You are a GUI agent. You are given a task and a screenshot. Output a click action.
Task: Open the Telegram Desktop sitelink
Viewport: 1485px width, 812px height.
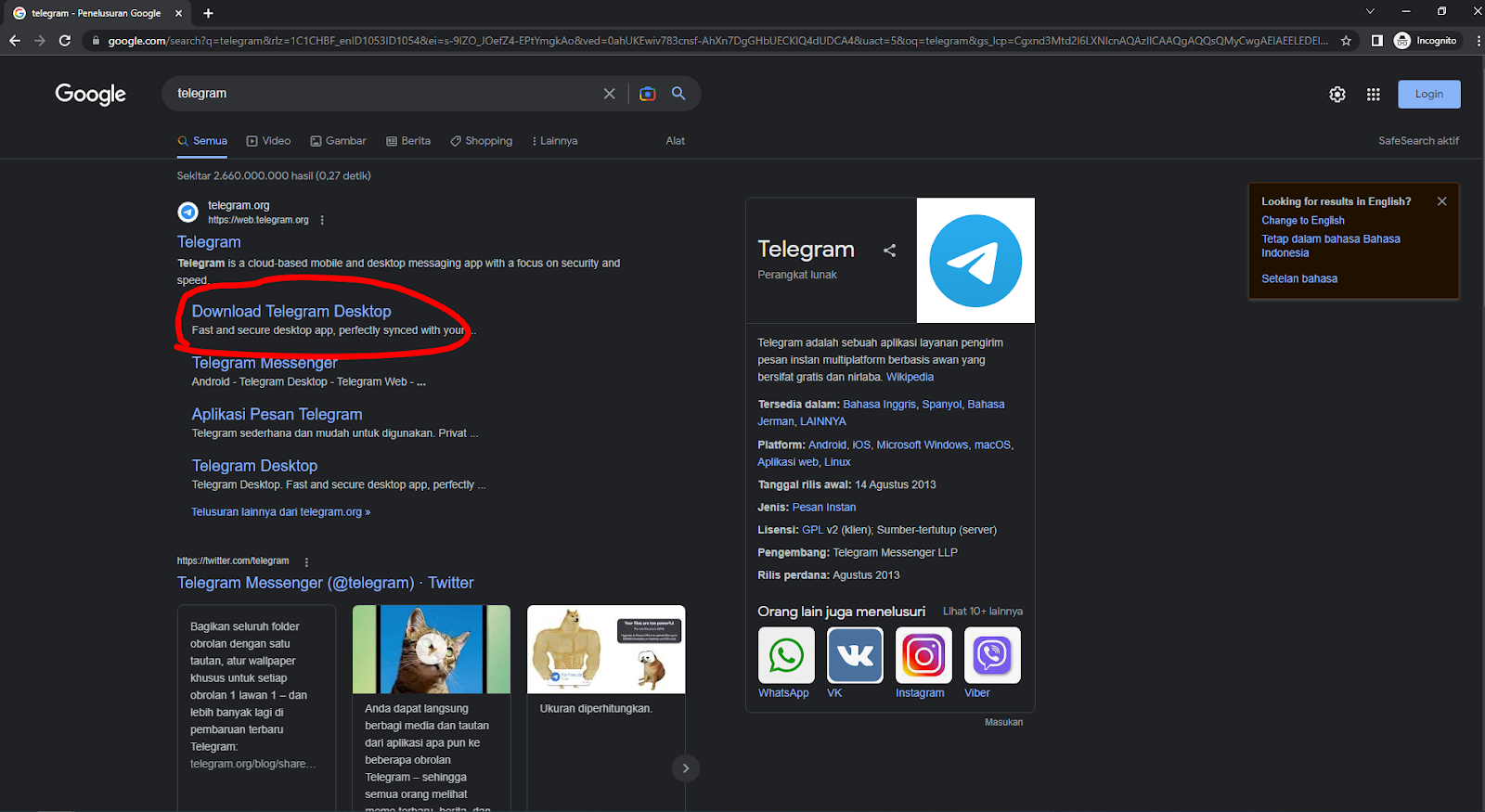(254, 466)
